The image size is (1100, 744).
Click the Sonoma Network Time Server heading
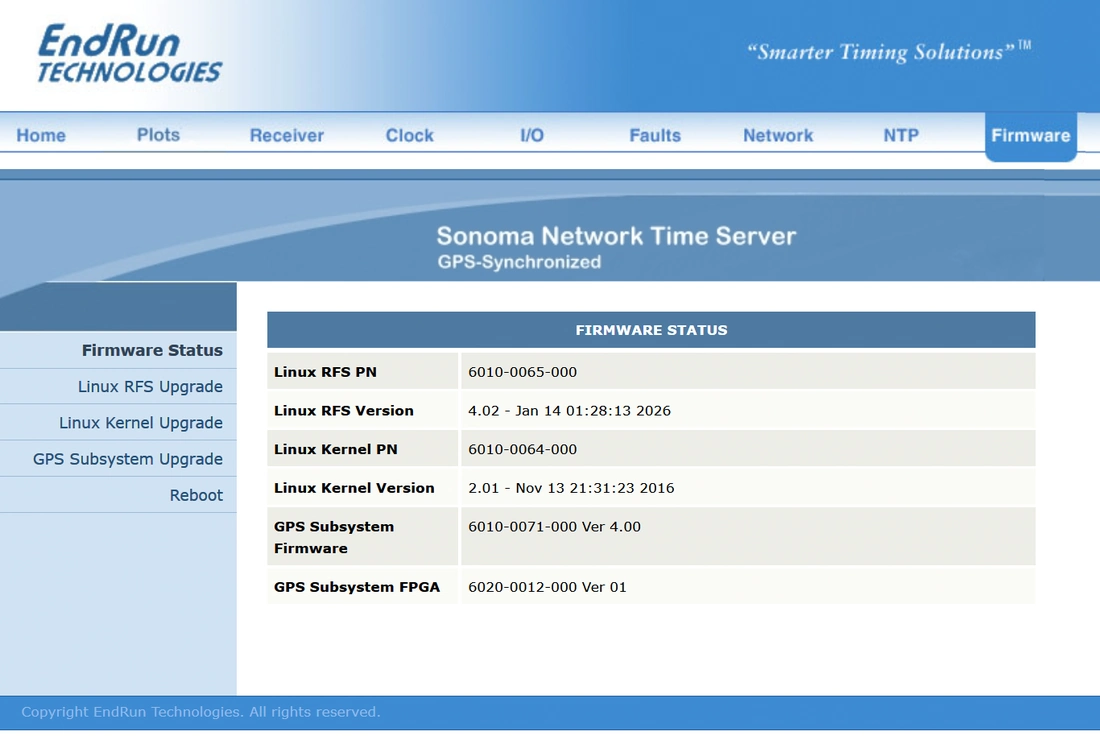click(616, 236)
